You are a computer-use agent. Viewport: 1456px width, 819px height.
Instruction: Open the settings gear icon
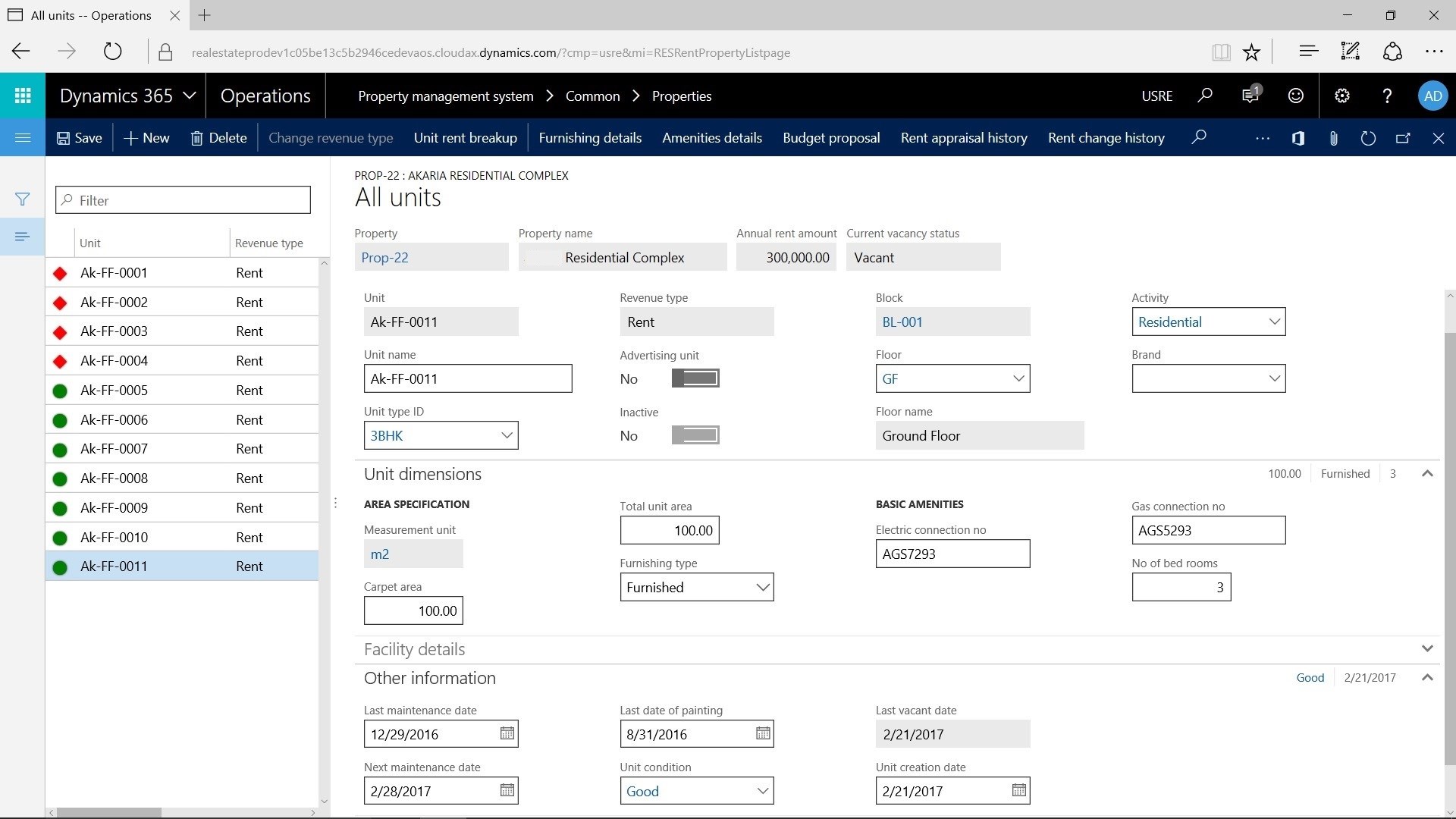1342,96
